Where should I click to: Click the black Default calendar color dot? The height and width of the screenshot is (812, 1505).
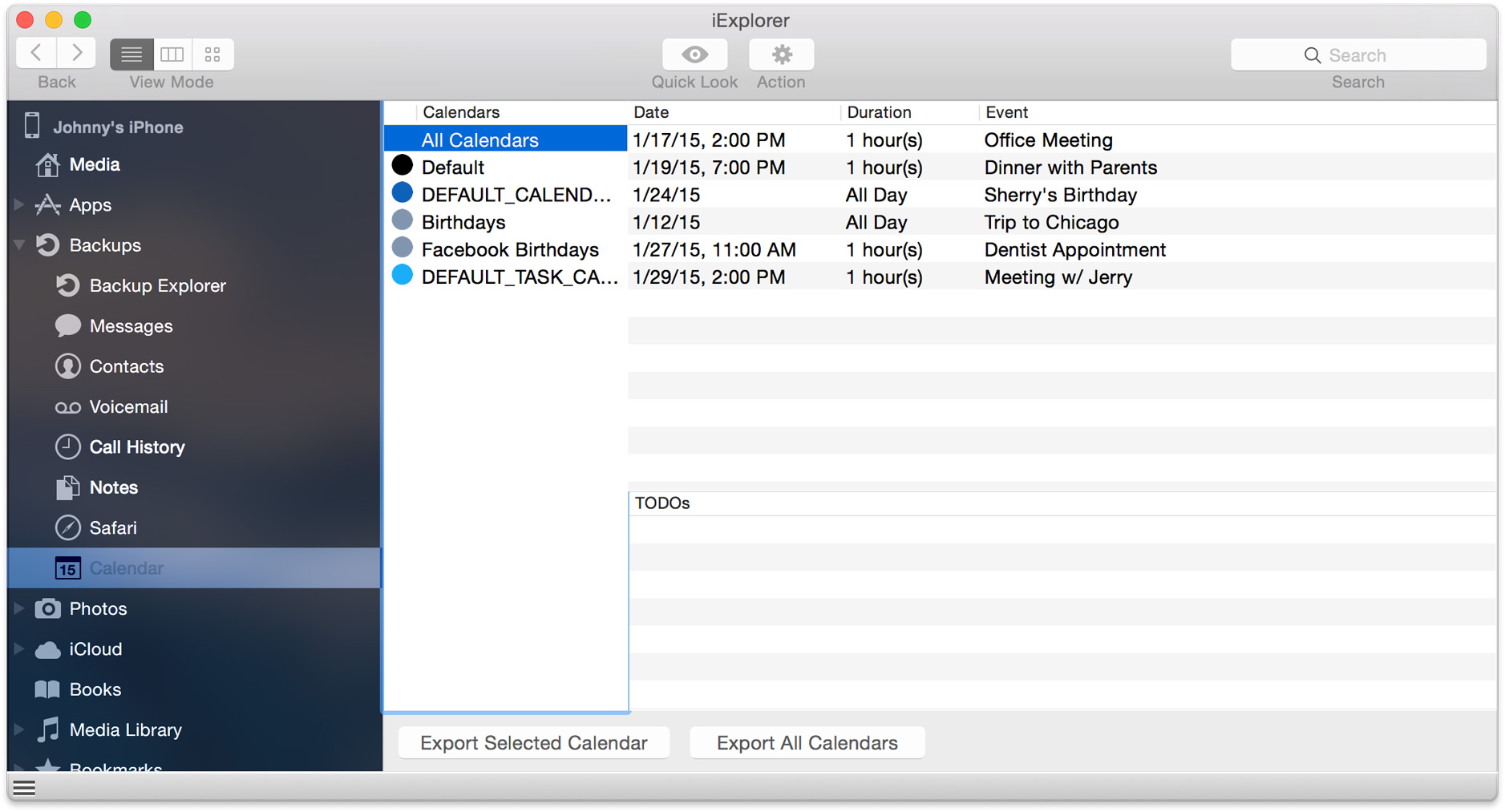pyautogui.click(x=403, y=166)
